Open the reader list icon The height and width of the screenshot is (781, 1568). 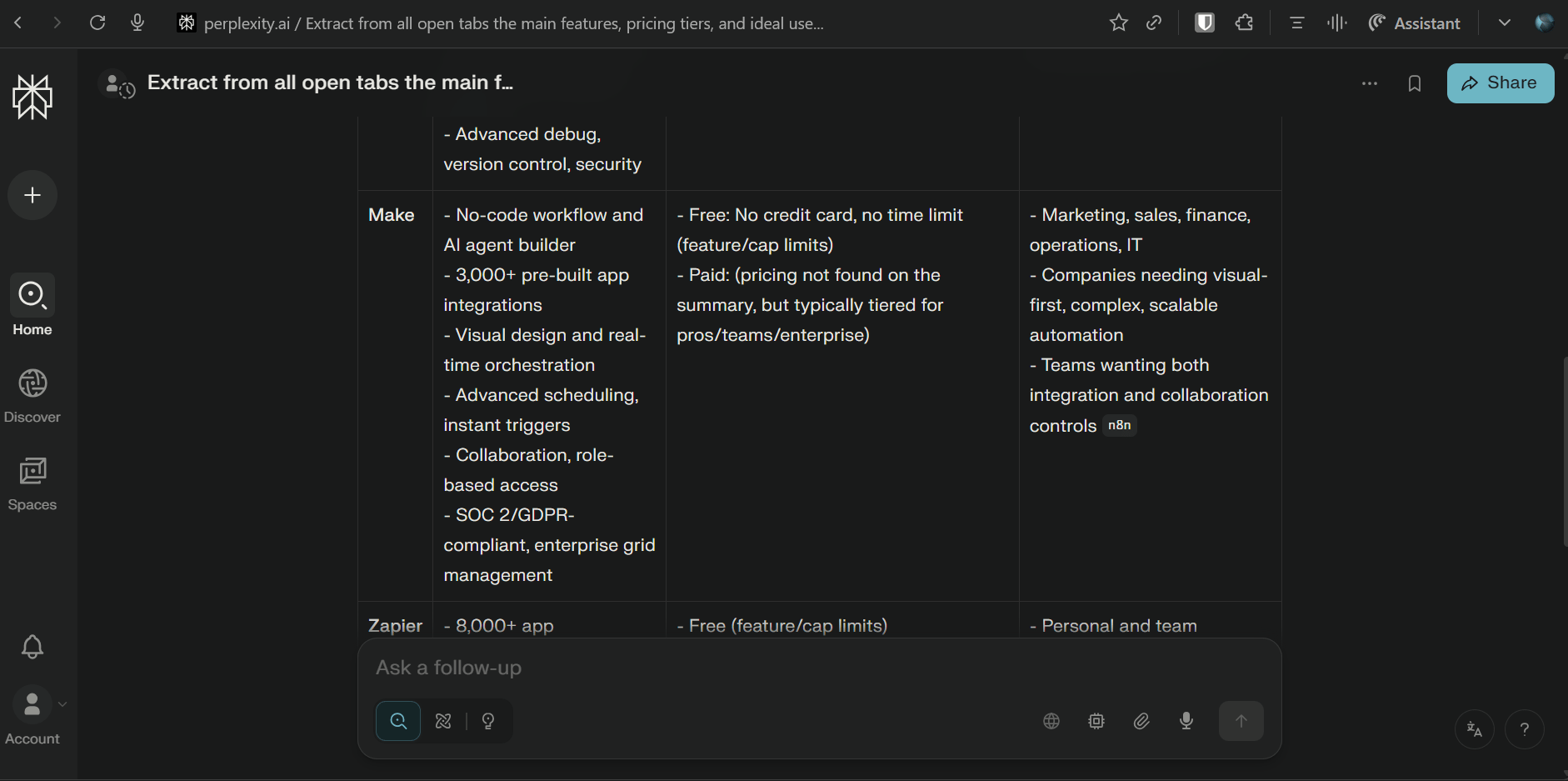[1296, 23]
